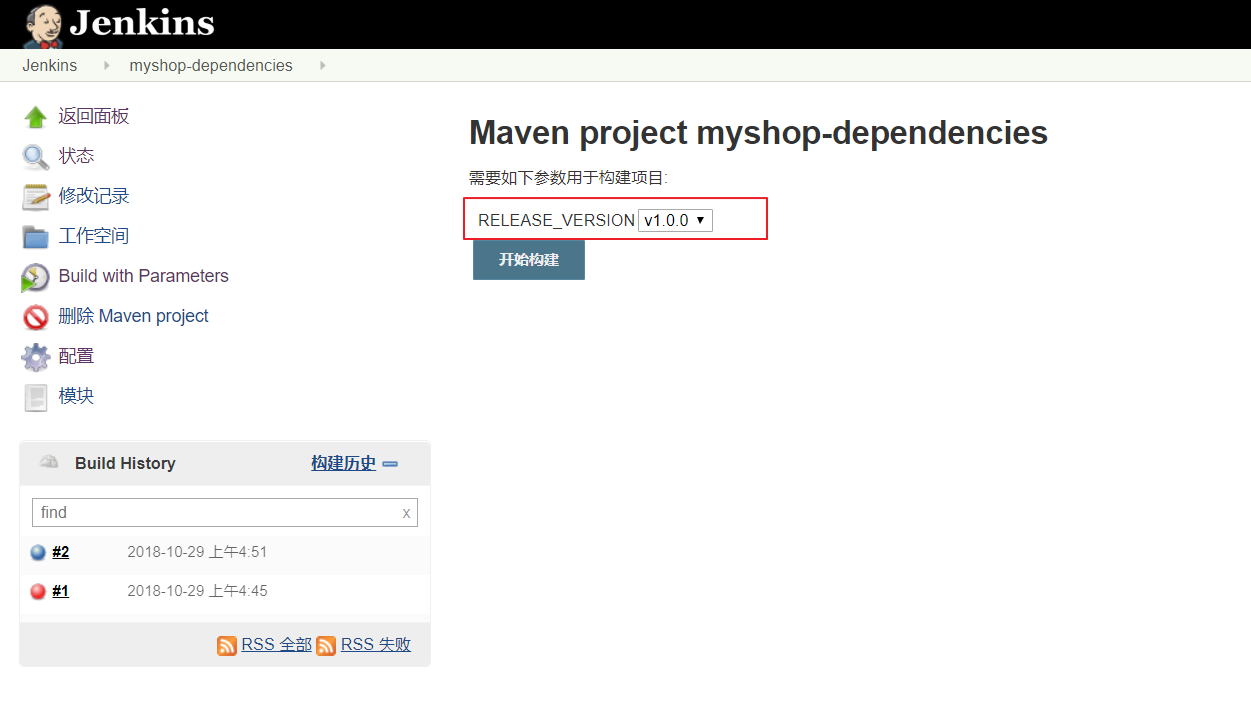Open Build with Parameters in sidebar
This screenshot has width=1251, height=721.
coord(143,276)
